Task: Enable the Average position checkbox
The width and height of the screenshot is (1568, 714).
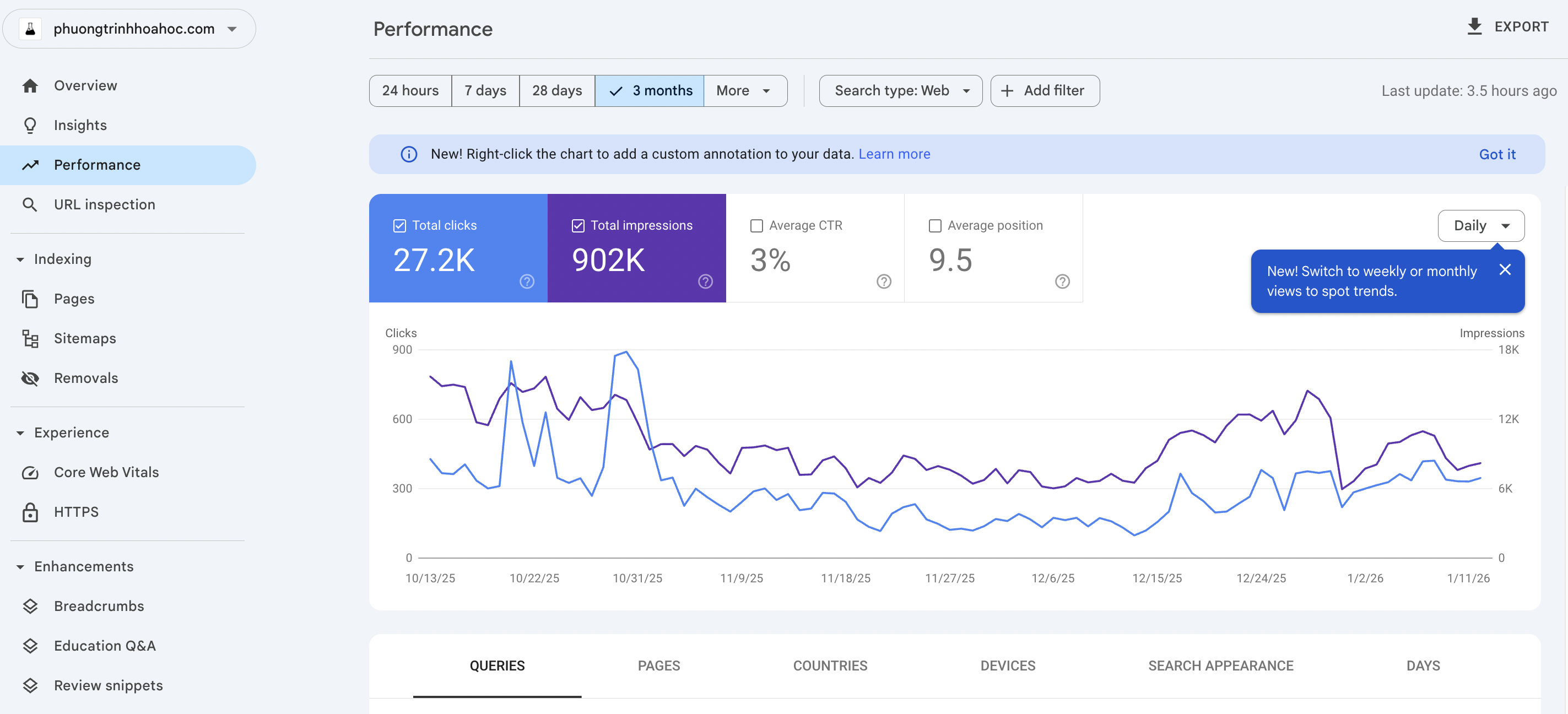Action: click(934, 225)
